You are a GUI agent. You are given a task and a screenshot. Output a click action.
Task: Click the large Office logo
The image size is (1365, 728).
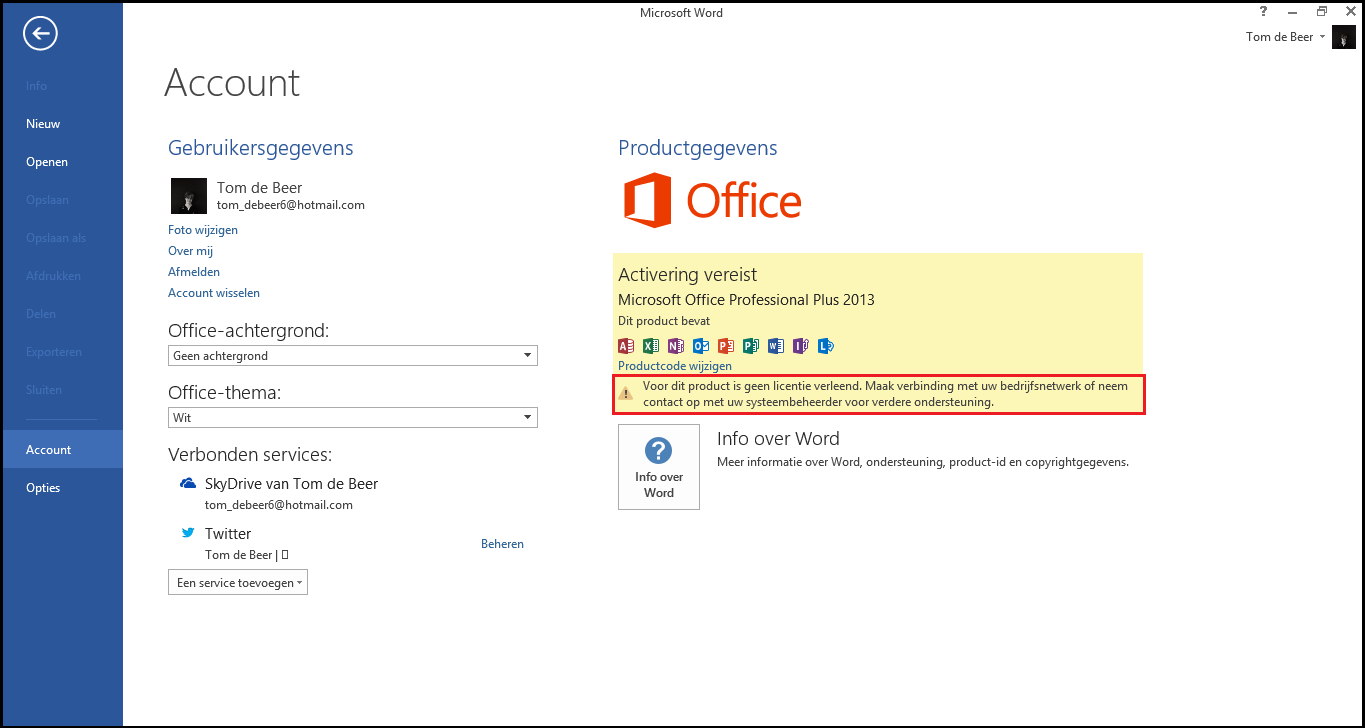point(713,200)
